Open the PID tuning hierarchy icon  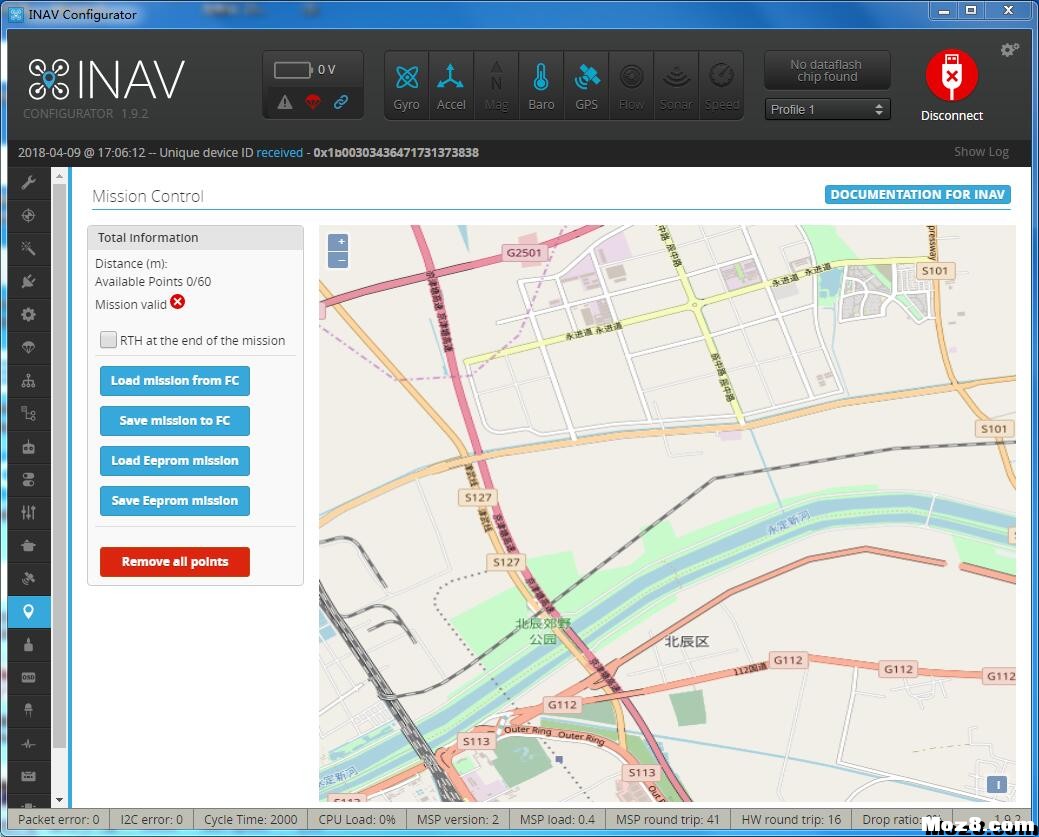(x=28, y=380)
